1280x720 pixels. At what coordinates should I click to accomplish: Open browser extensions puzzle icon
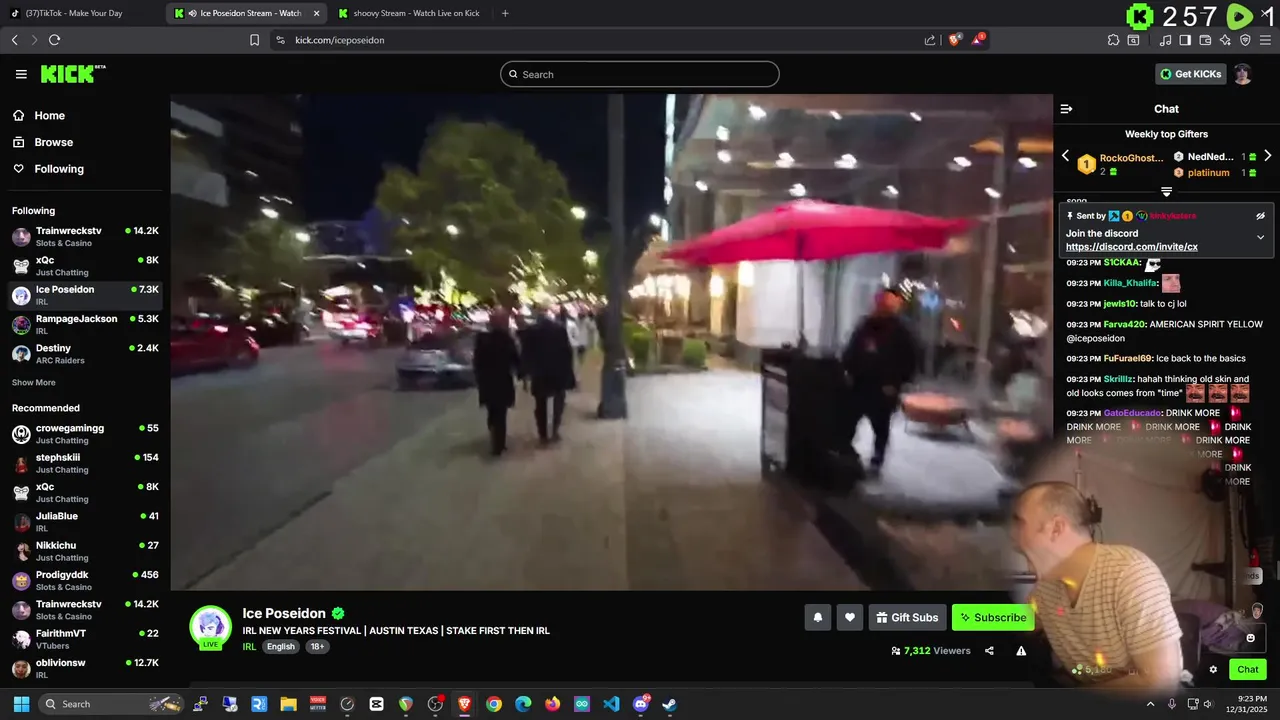tap(1113, 40)
